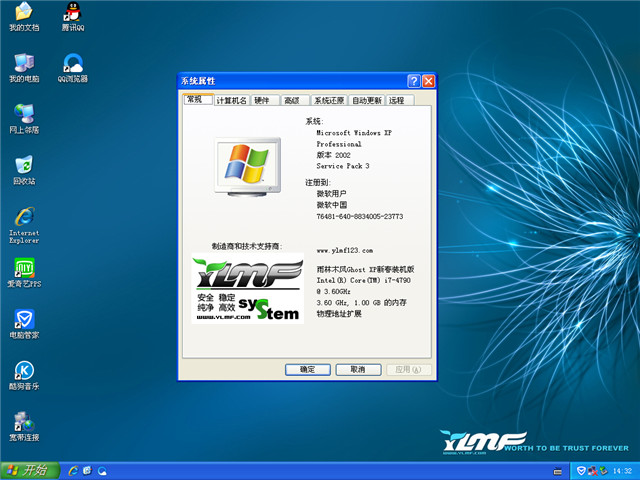Click the greyed 应用(A) button
This screenshot has height=480, width=640.
[409, 369]
